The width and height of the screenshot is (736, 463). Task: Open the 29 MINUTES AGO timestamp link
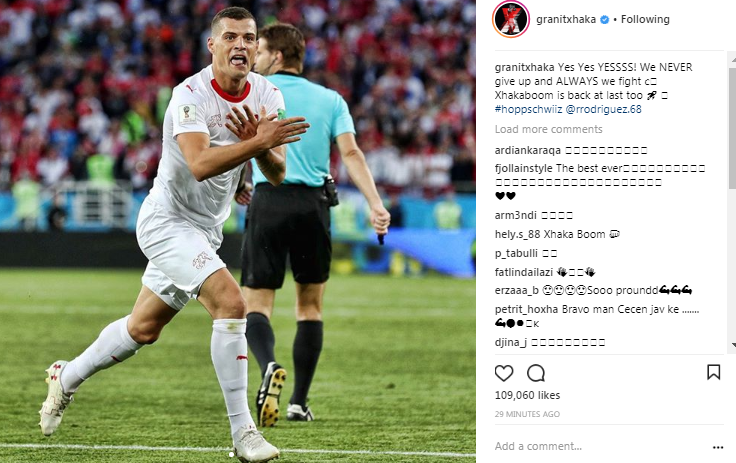pyautogui.click(x=527, y=414)
